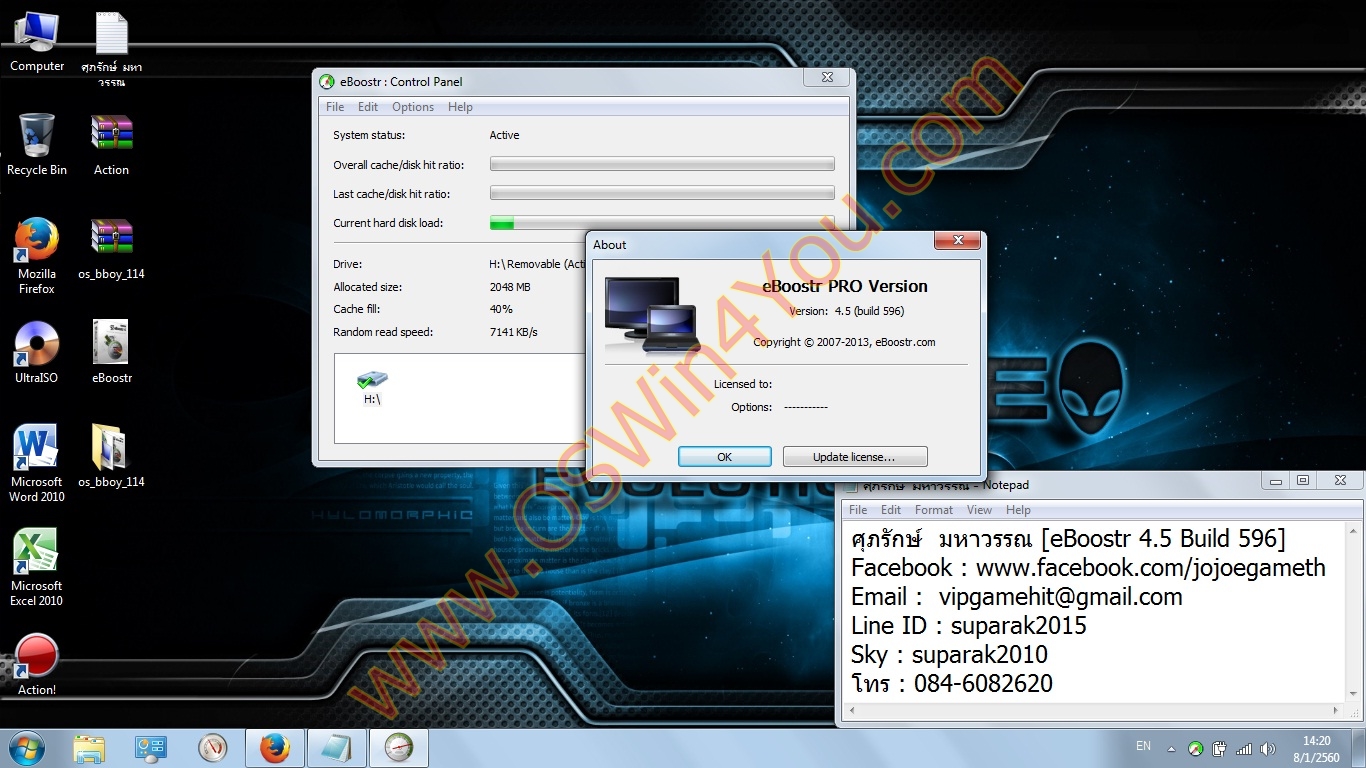Click the "Active" system status value
1366x768 pixels.
(504, 135)
